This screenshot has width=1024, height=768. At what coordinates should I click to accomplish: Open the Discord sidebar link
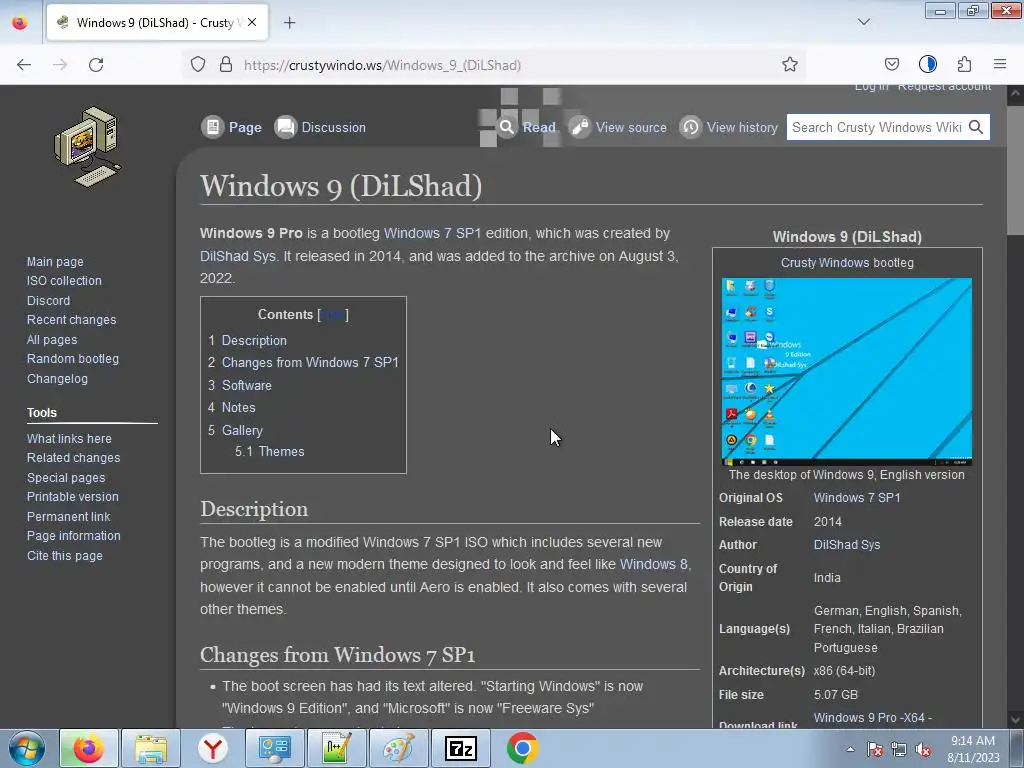48,300
